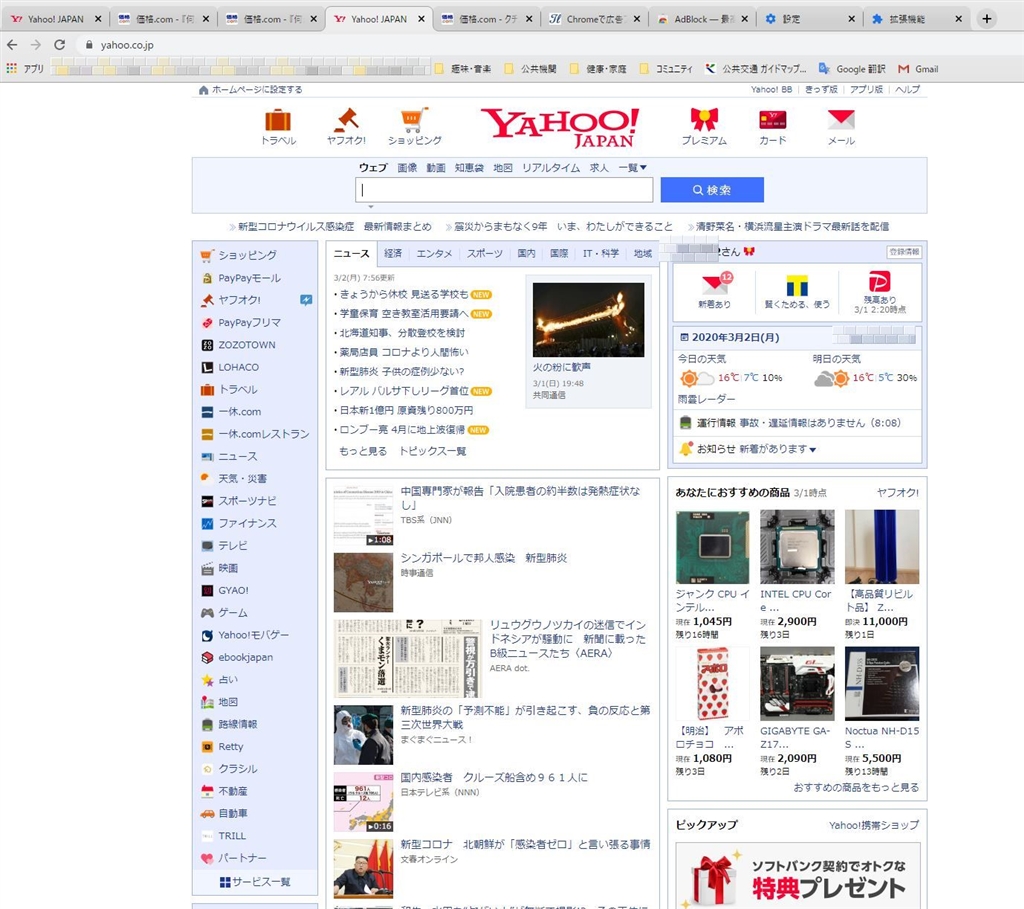This screenshot has height=909, width=1024.
Task: Click into the web search input field
Action: pyautogui.click(x=504, y=190)
